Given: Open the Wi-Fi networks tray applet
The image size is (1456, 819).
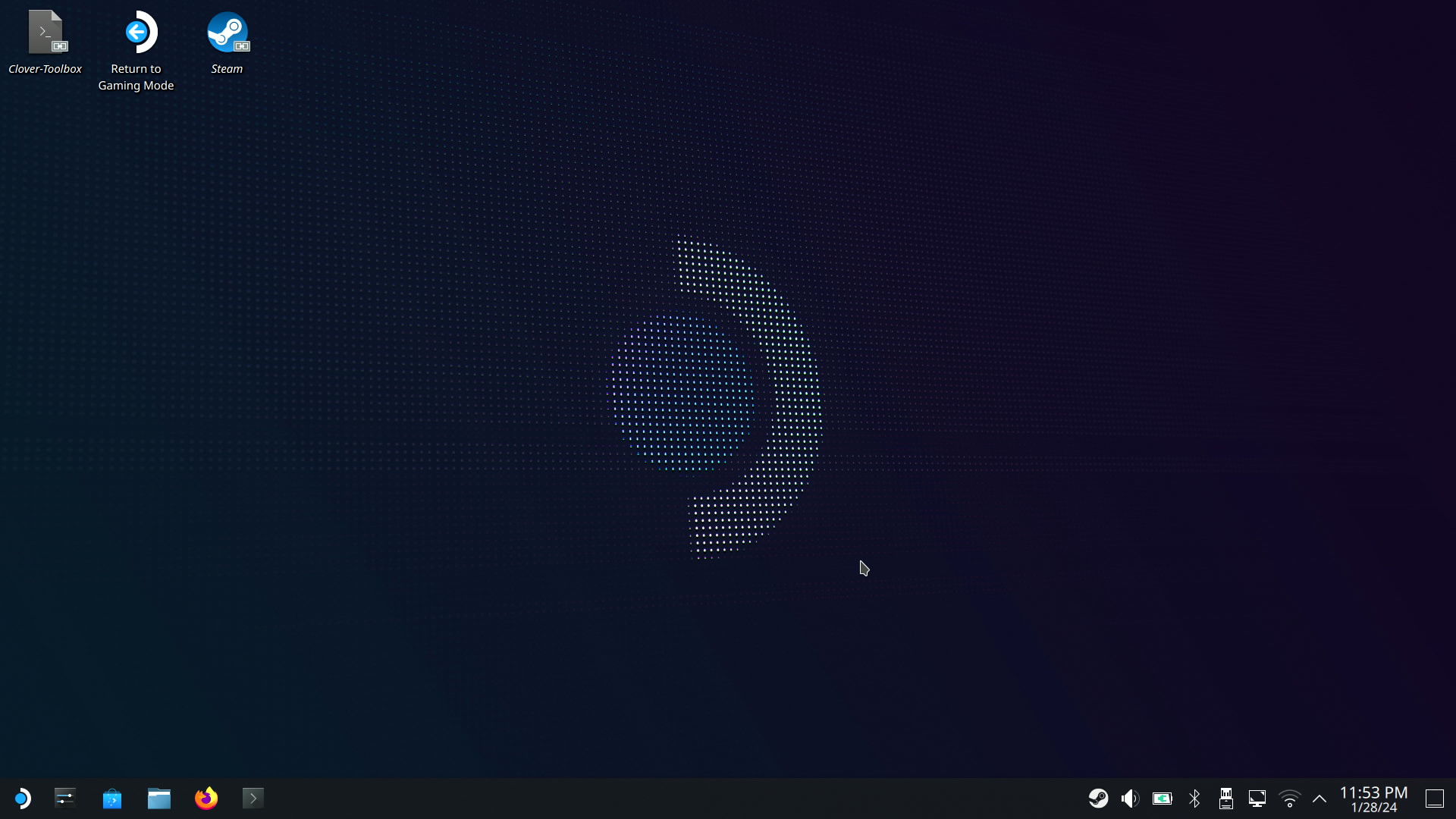Looking at the screenshot, I should pyautogui.click(x=1289, y=799).
